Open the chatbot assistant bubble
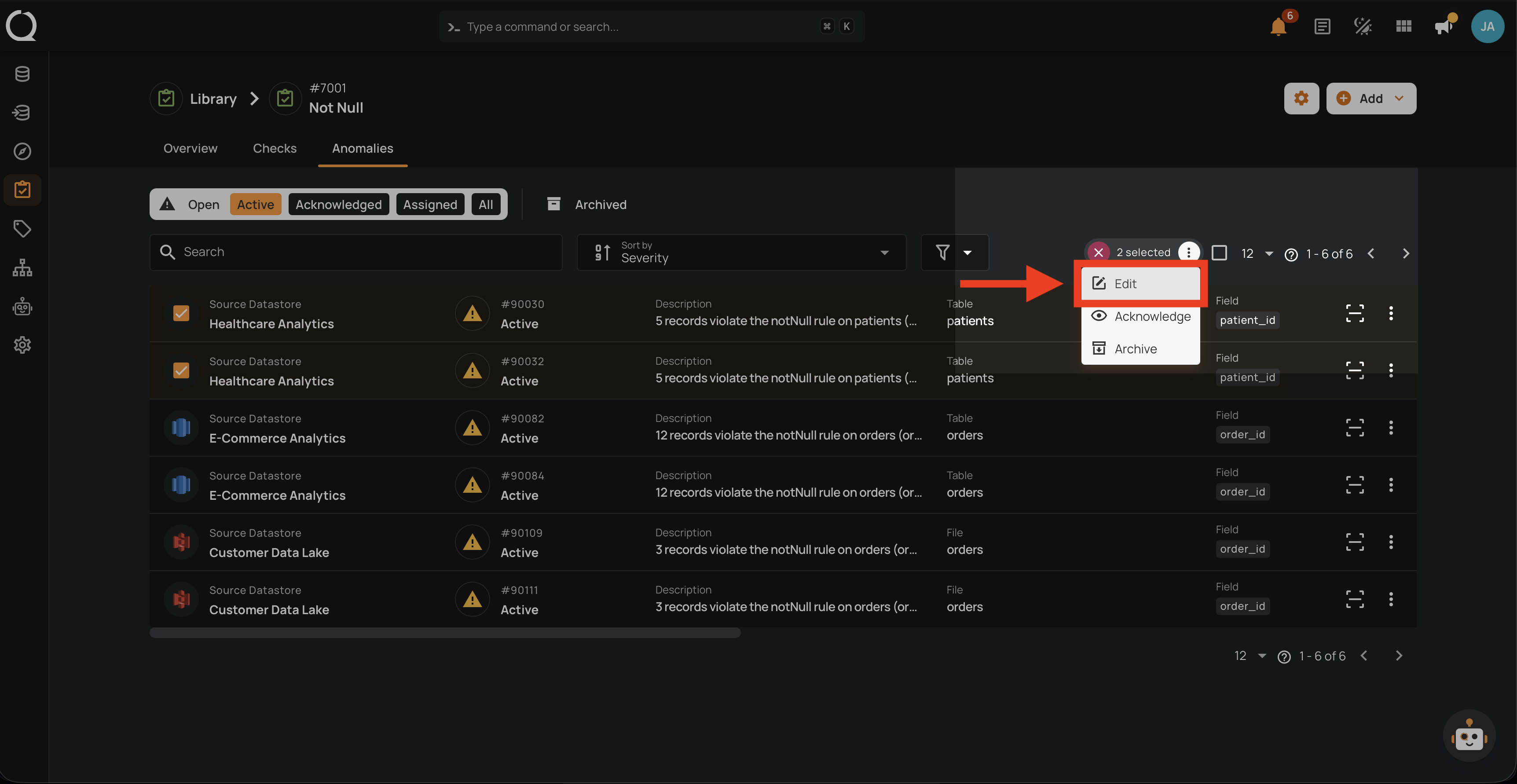This screenshot has width=1517, height=784. (x=1469, y=736)
